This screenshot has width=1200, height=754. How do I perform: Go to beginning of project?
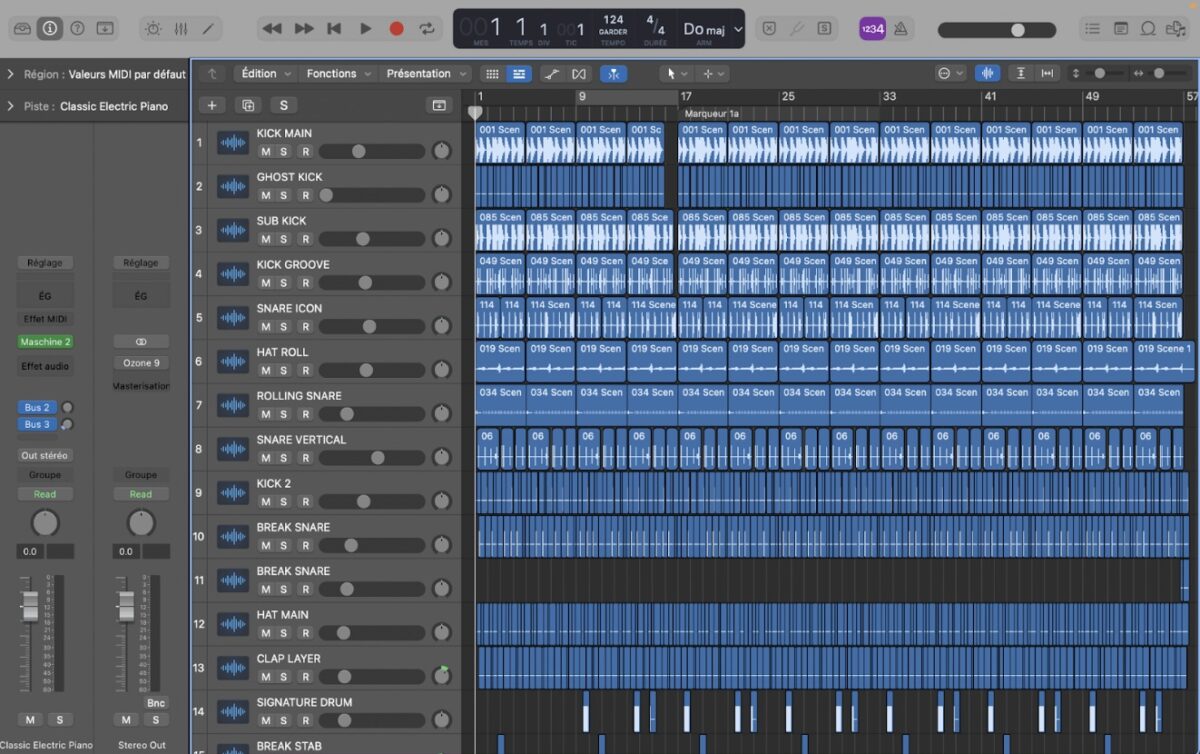[x=334, y=29]
